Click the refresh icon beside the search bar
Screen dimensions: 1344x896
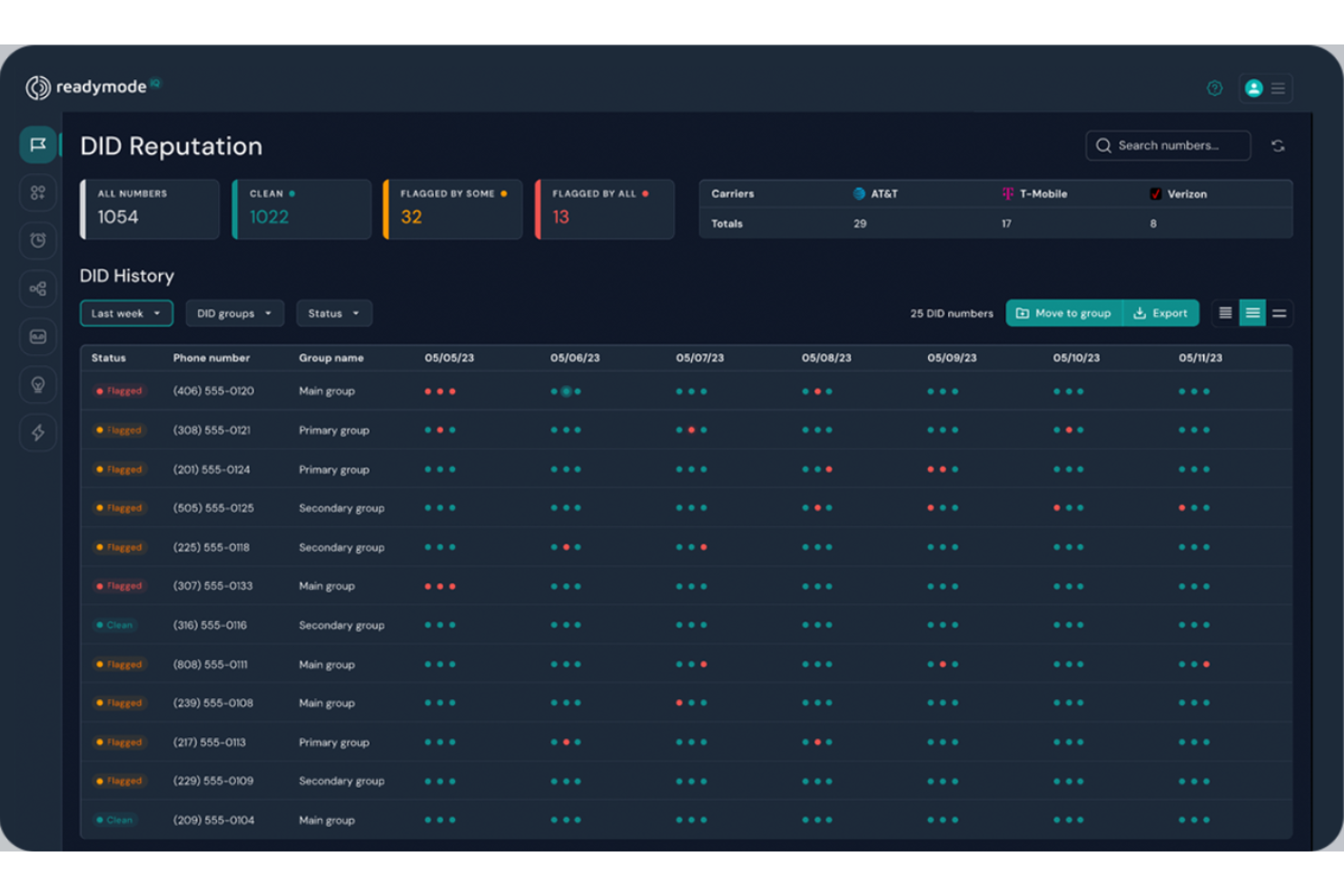[1278, 145]
